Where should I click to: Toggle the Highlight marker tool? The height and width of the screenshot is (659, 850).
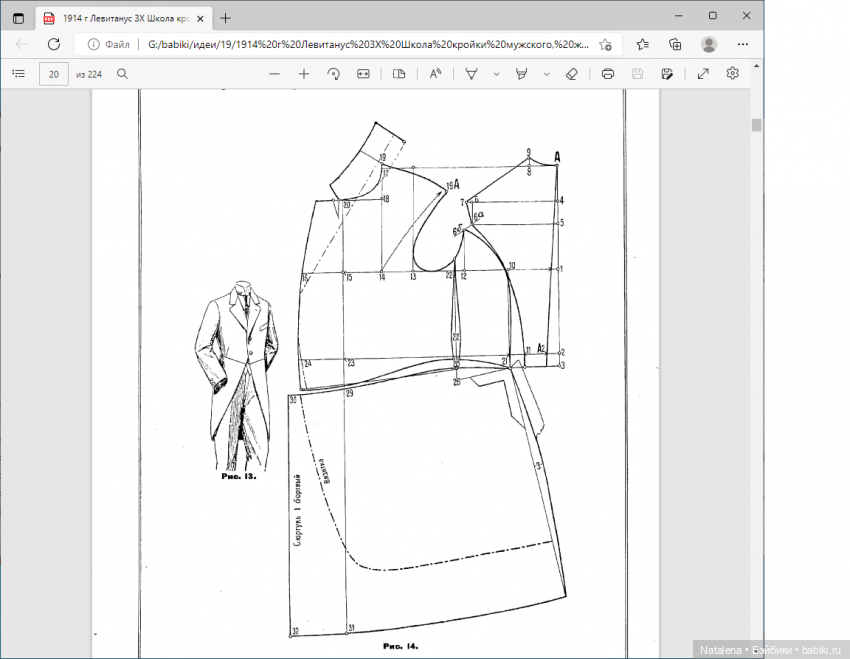[x=521, y=73]
